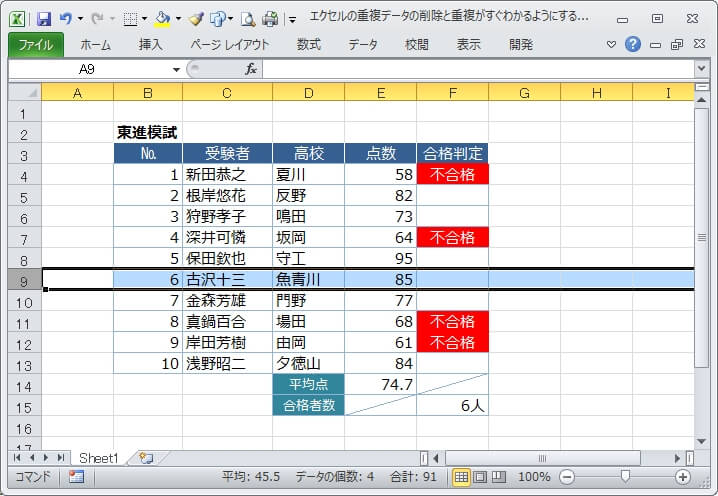Select the Format Painter brush icon
The width and height of the screenshot is (718, 496).
pos(196,19)
